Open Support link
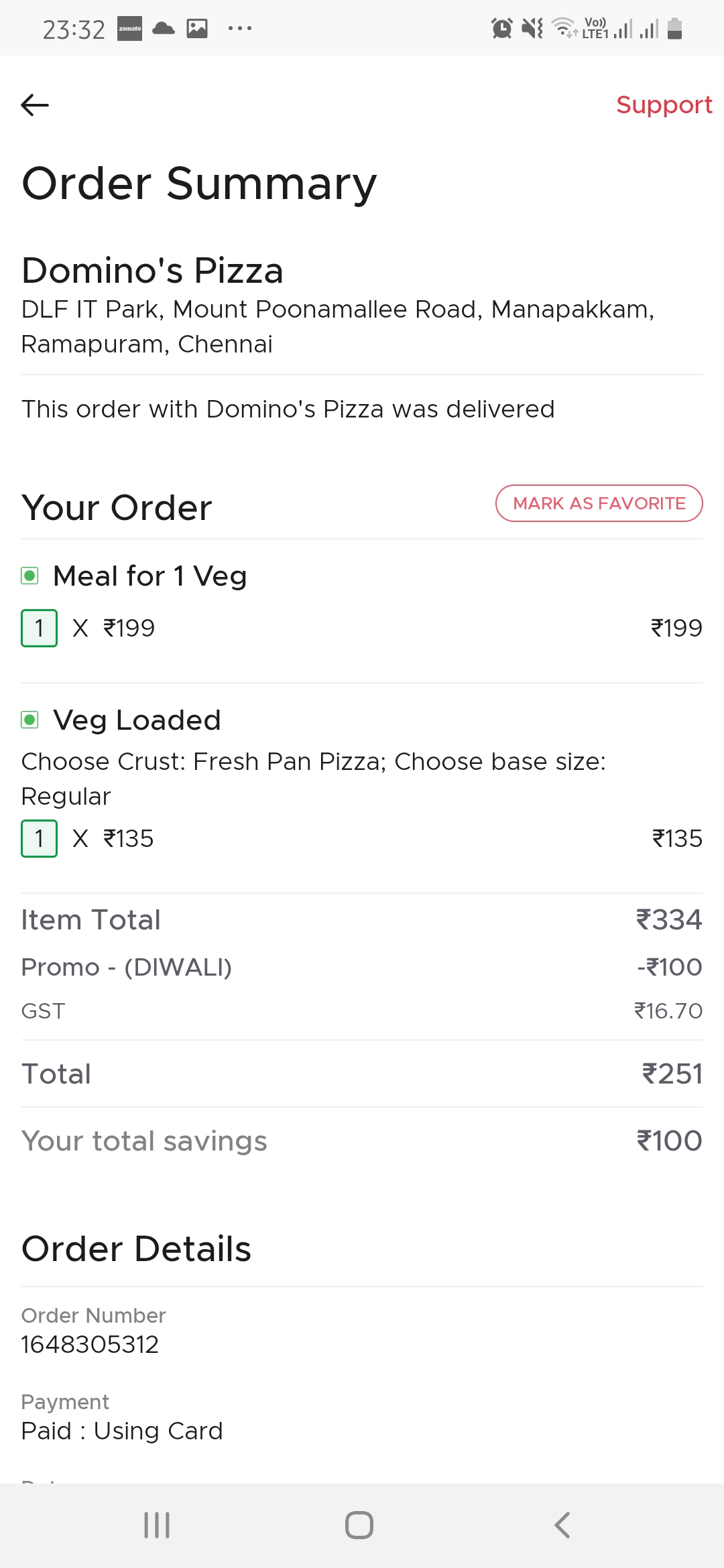Image resolution: width=724 pixels, height=1568 pixels. (664, 105)
